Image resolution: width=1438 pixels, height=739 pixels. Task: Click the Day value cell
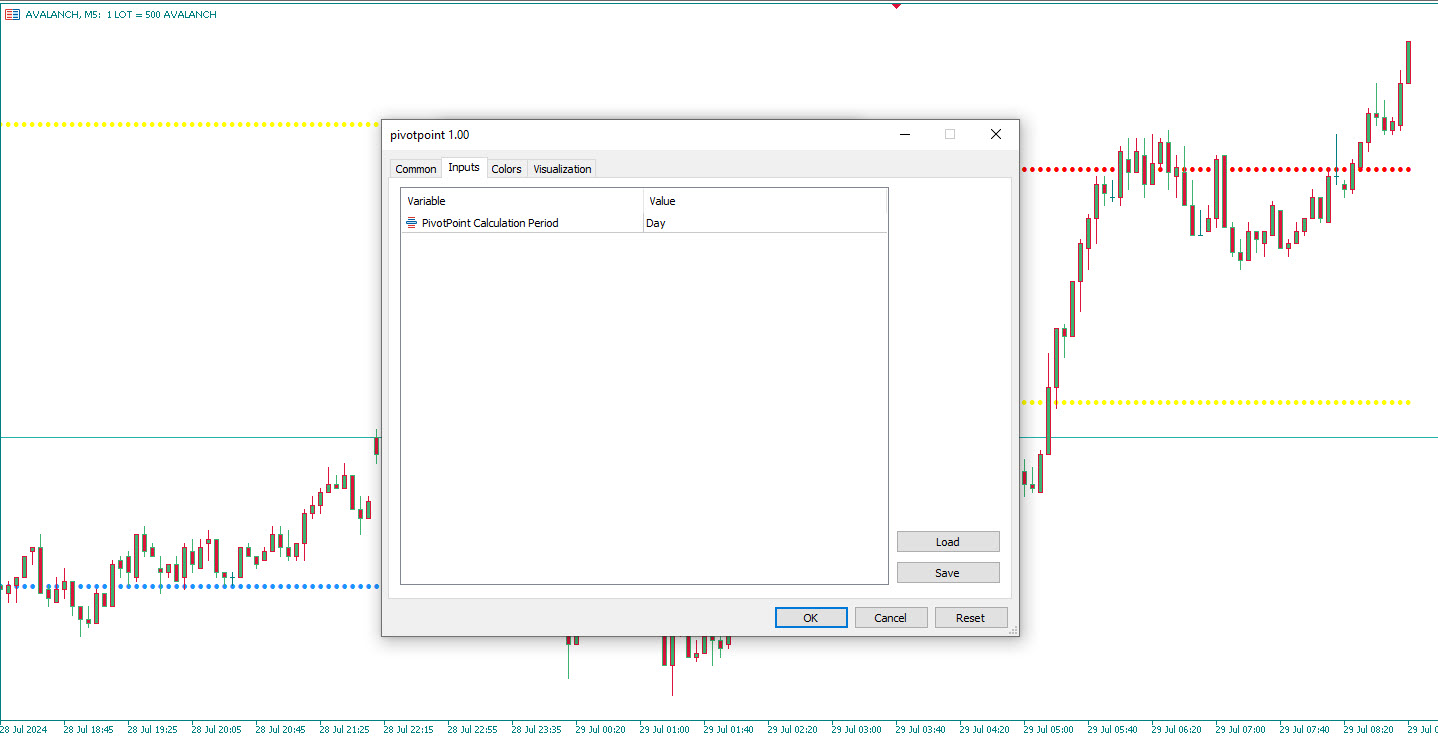point(765,223)
